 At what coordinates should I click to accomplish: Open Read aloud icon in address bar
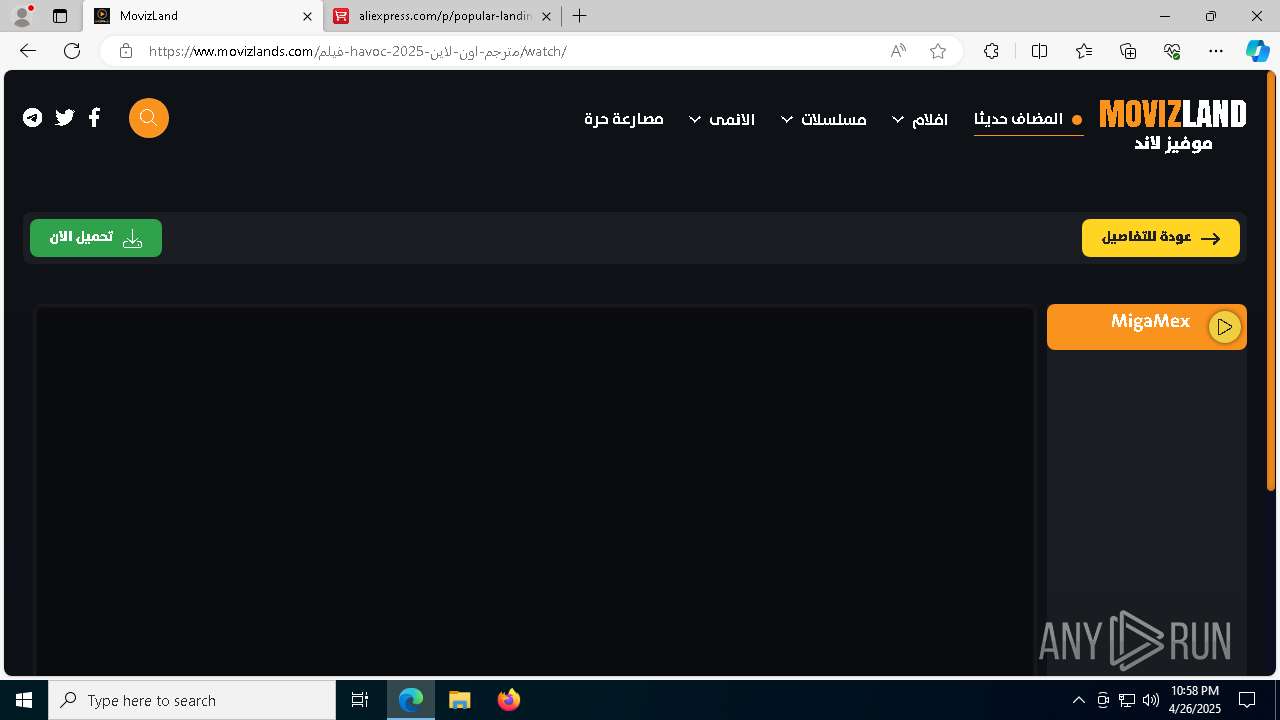point(898,51)
